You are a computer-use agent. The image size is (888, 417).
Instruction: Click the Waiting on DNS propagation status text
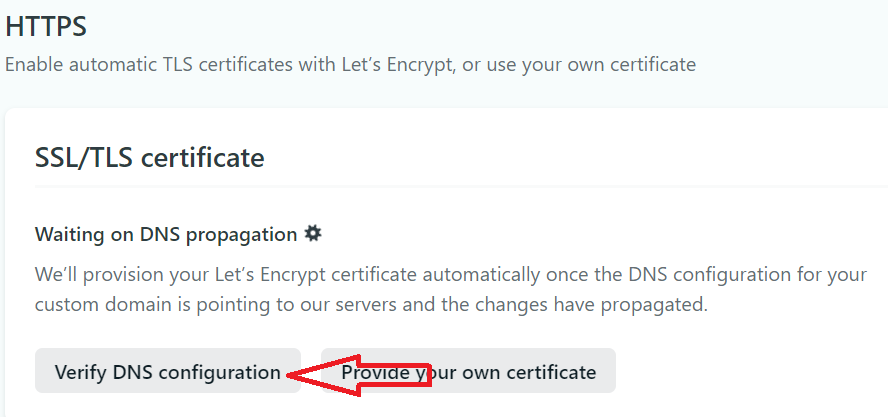click(166, 235)
